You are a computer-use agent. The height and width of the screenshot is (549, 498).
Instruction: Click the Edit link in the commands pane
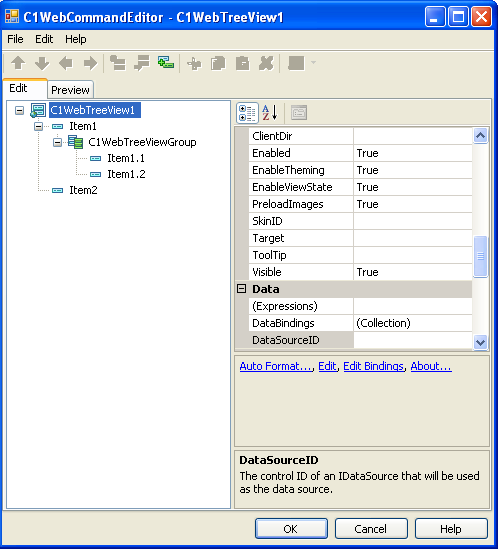[x=327, y=366]
